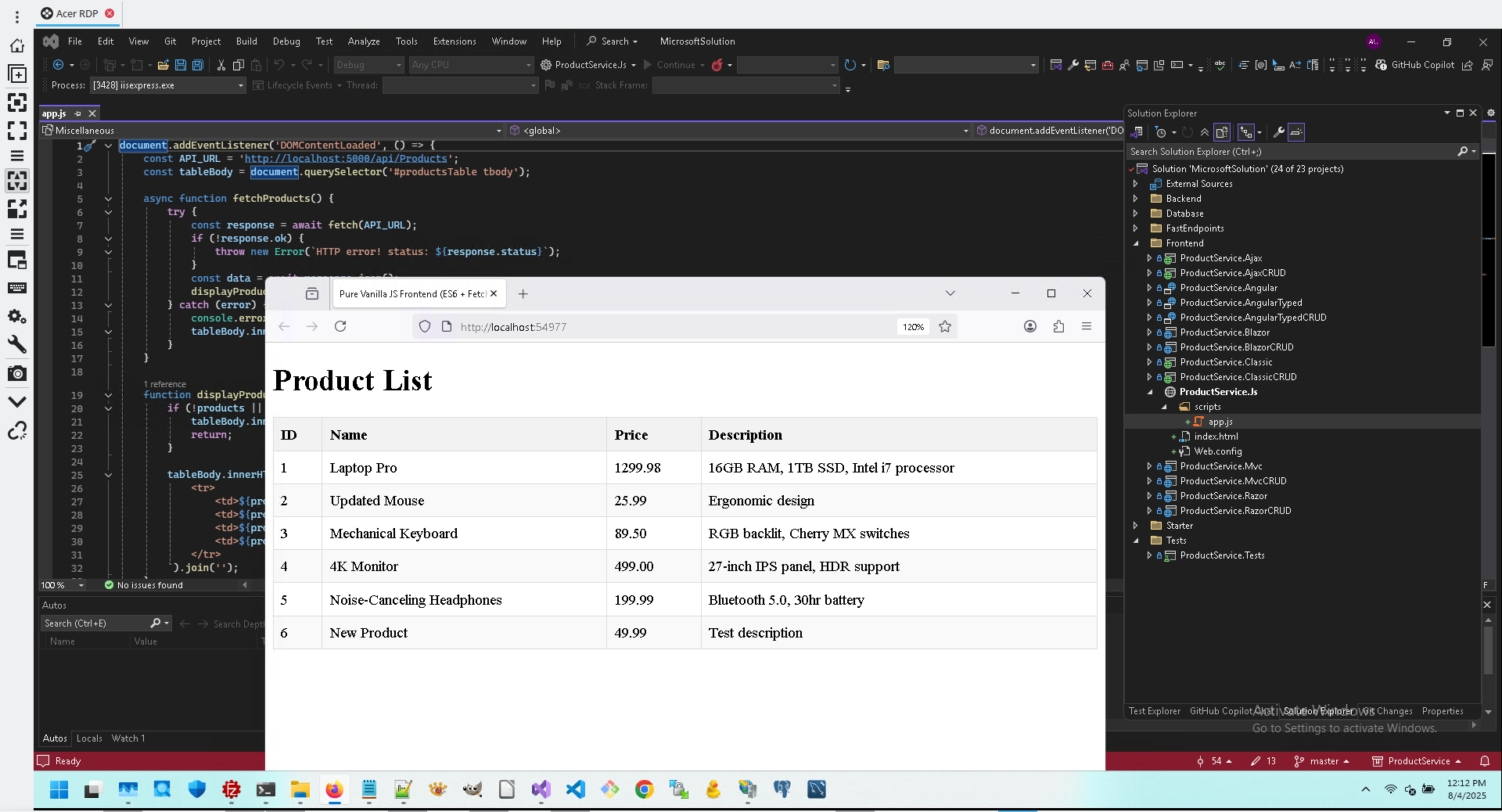Click the Save All toolbar icon

point(198,65)
